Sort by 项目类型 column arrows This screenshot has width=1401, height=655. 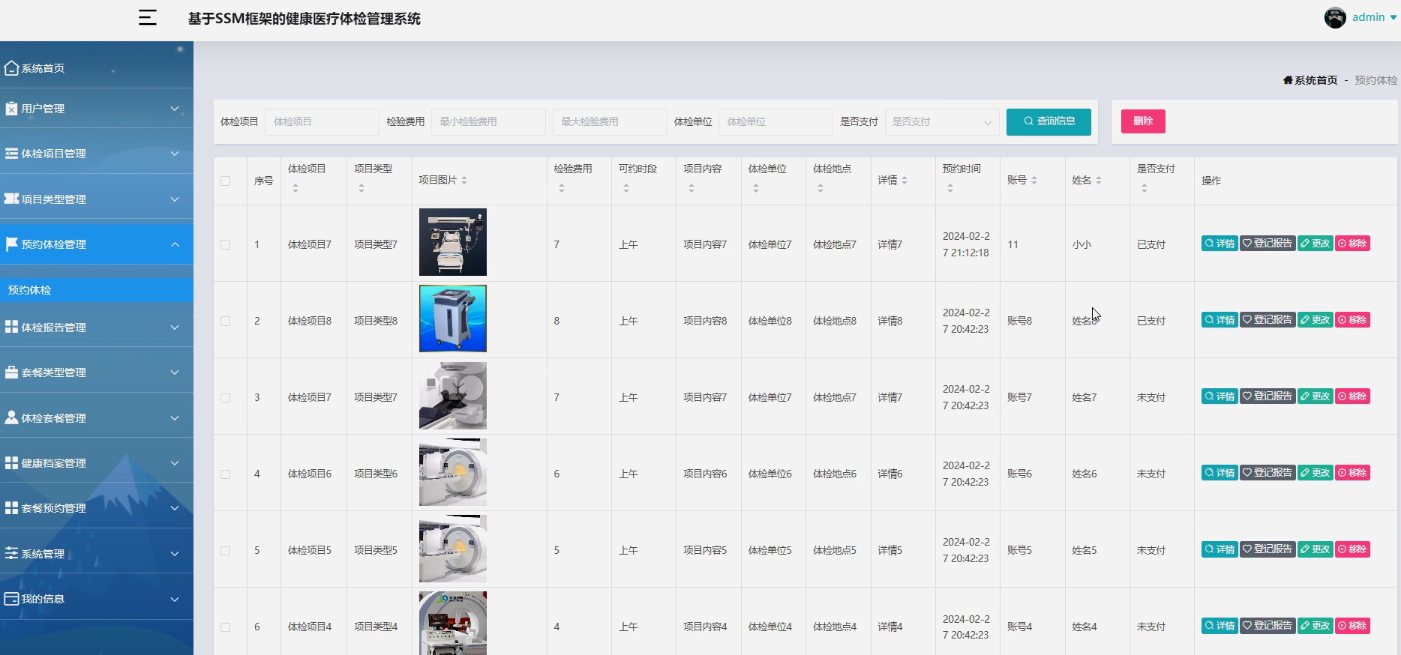pos(361,189)
